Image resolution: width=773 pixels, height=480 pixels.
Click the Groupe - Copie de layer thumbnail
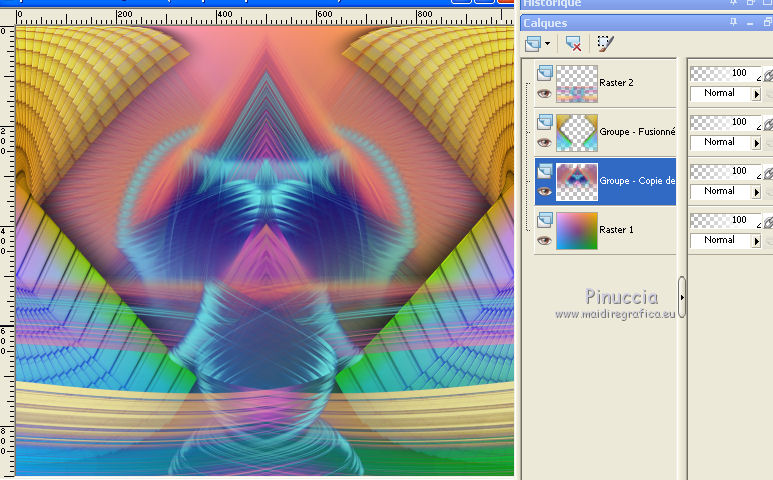coord(577,182)
